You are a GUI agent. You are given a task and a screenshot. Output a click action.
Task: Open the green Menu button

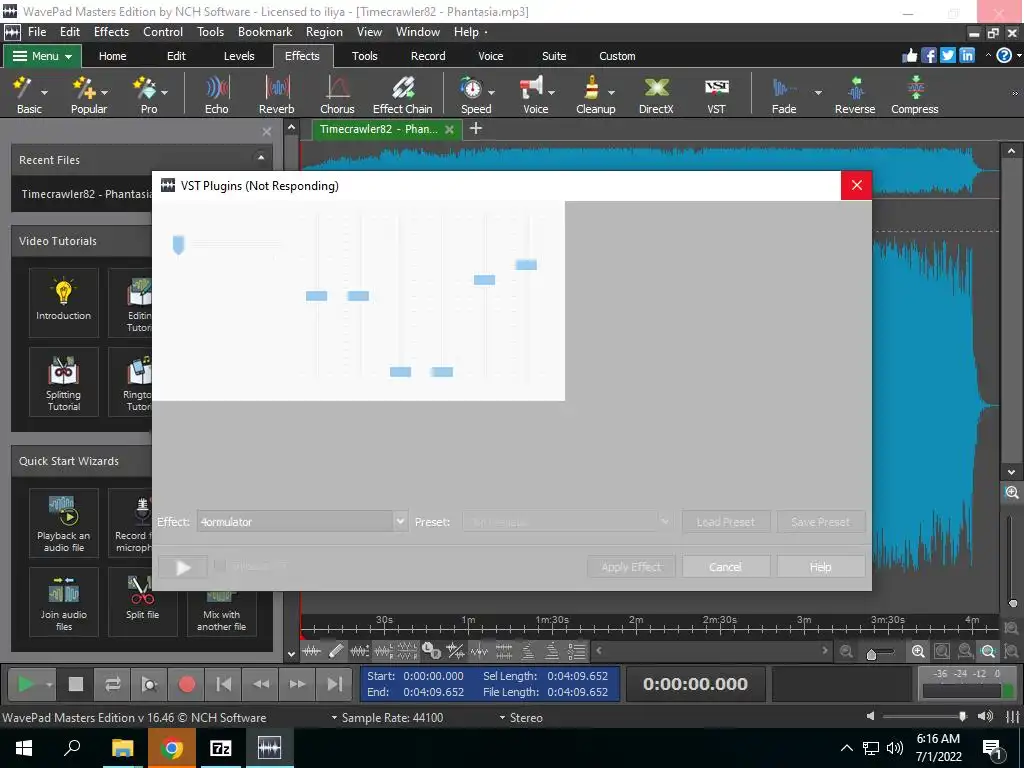[x=42, y=56]
